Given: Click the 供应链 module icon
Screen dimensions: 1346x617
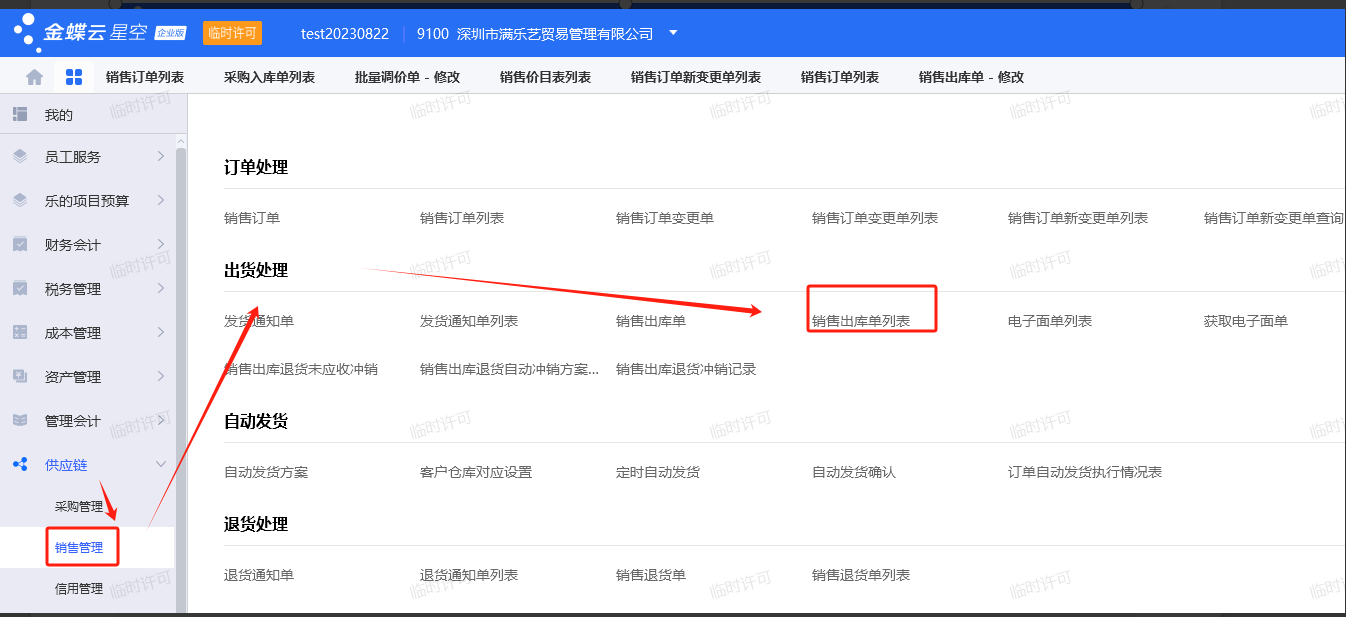Looking at the screenshot, I should (20, 465).
